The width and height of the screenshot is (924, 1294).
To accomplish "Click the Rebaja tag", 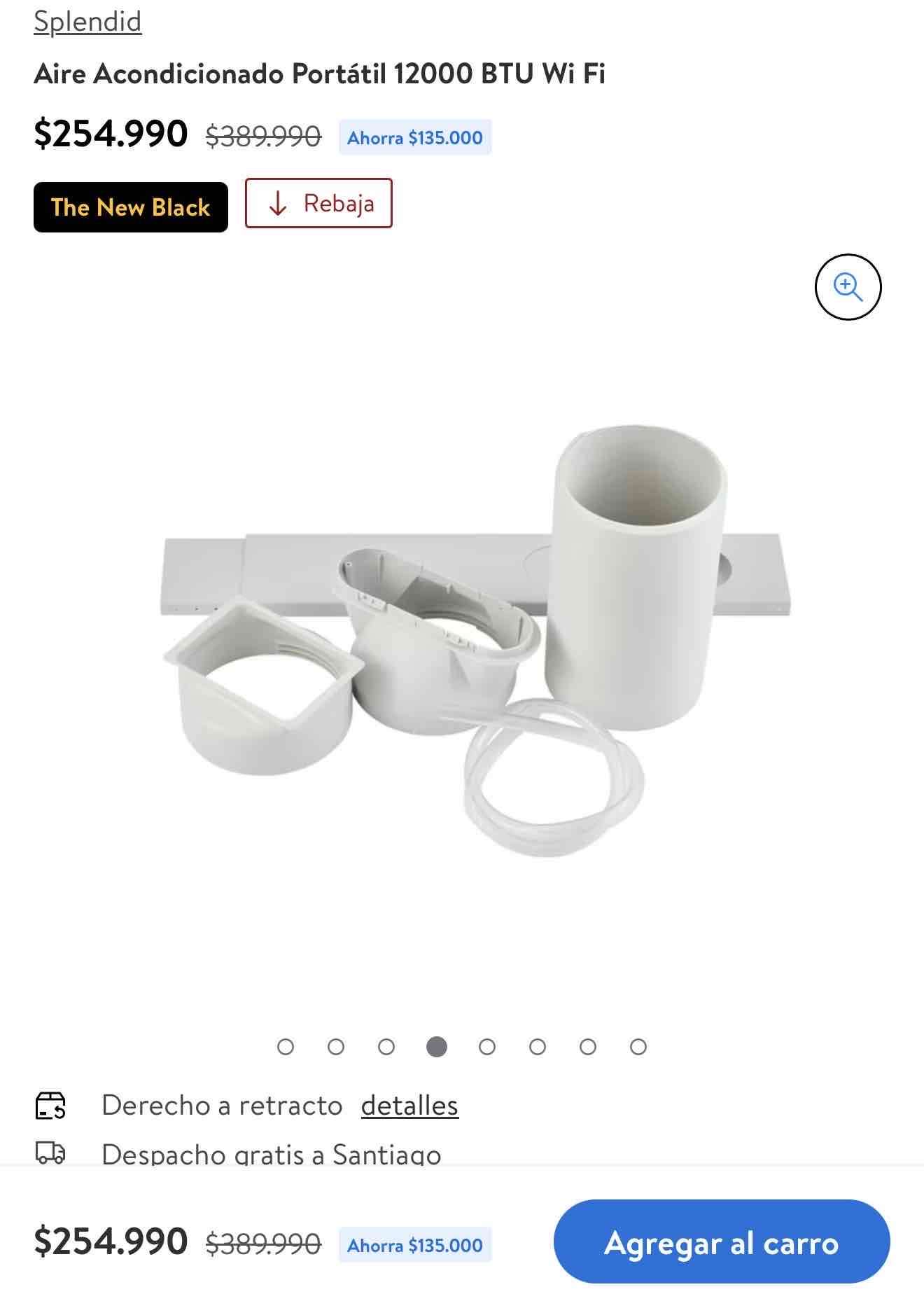I will (318, 203).
